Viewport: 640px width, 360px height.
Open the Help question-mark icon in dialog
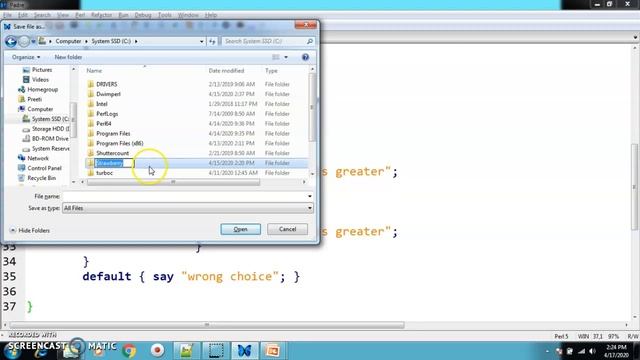(x=305, y=57)
